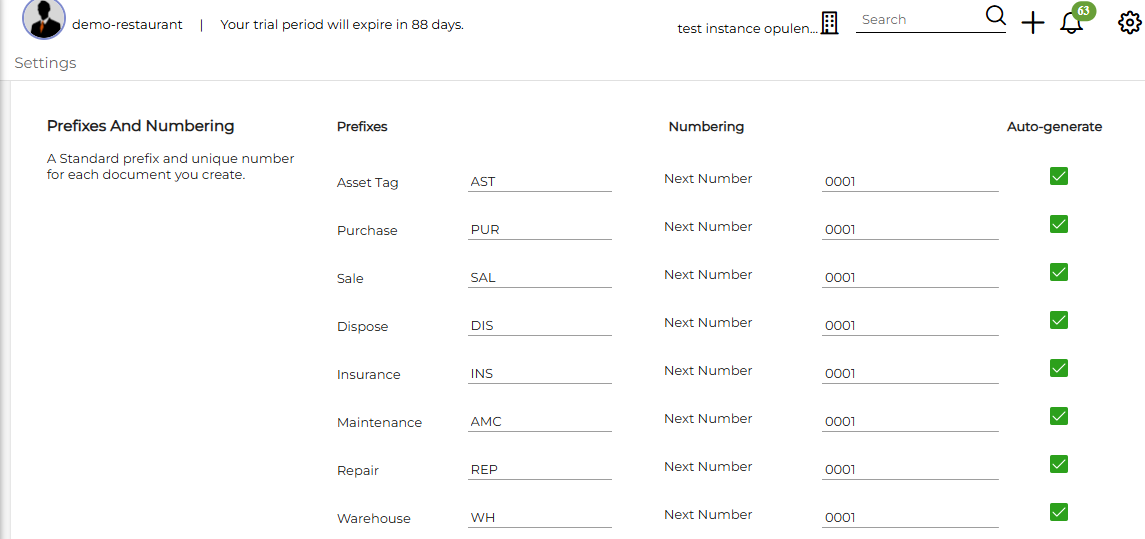The height and width of the screenshot is (539, 1145).
Task: Click the plus add-new icon
Action: (x=1033, y=23)
